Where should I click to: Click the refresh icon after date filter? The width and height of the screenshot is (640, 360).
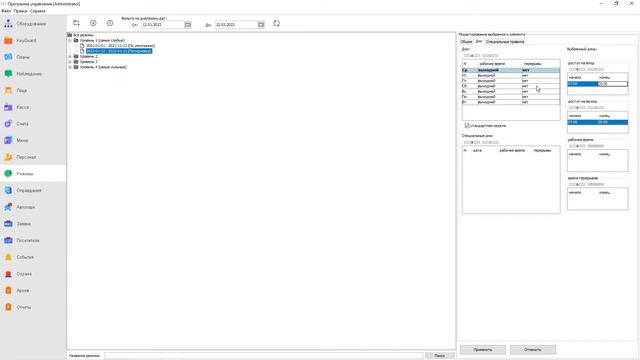[277, 24]
